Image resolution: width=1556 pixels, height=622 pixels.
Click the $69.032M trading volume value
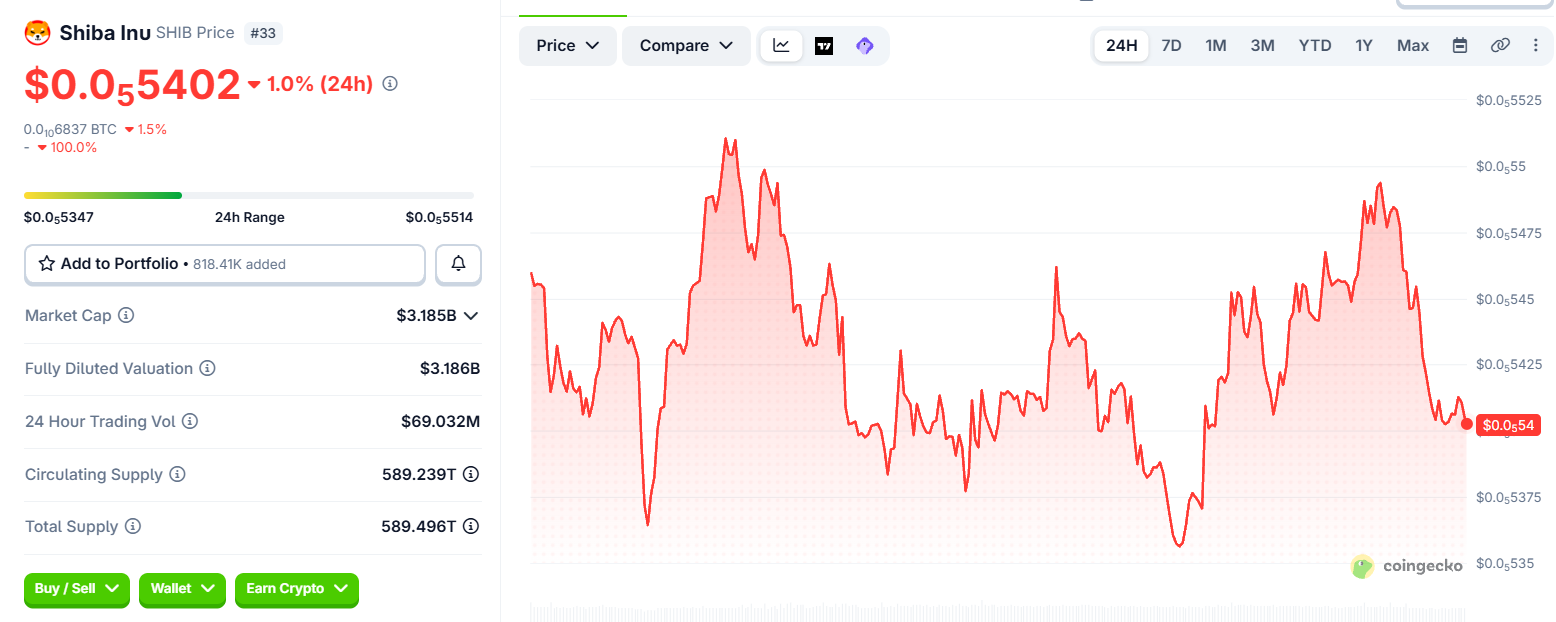441,422
